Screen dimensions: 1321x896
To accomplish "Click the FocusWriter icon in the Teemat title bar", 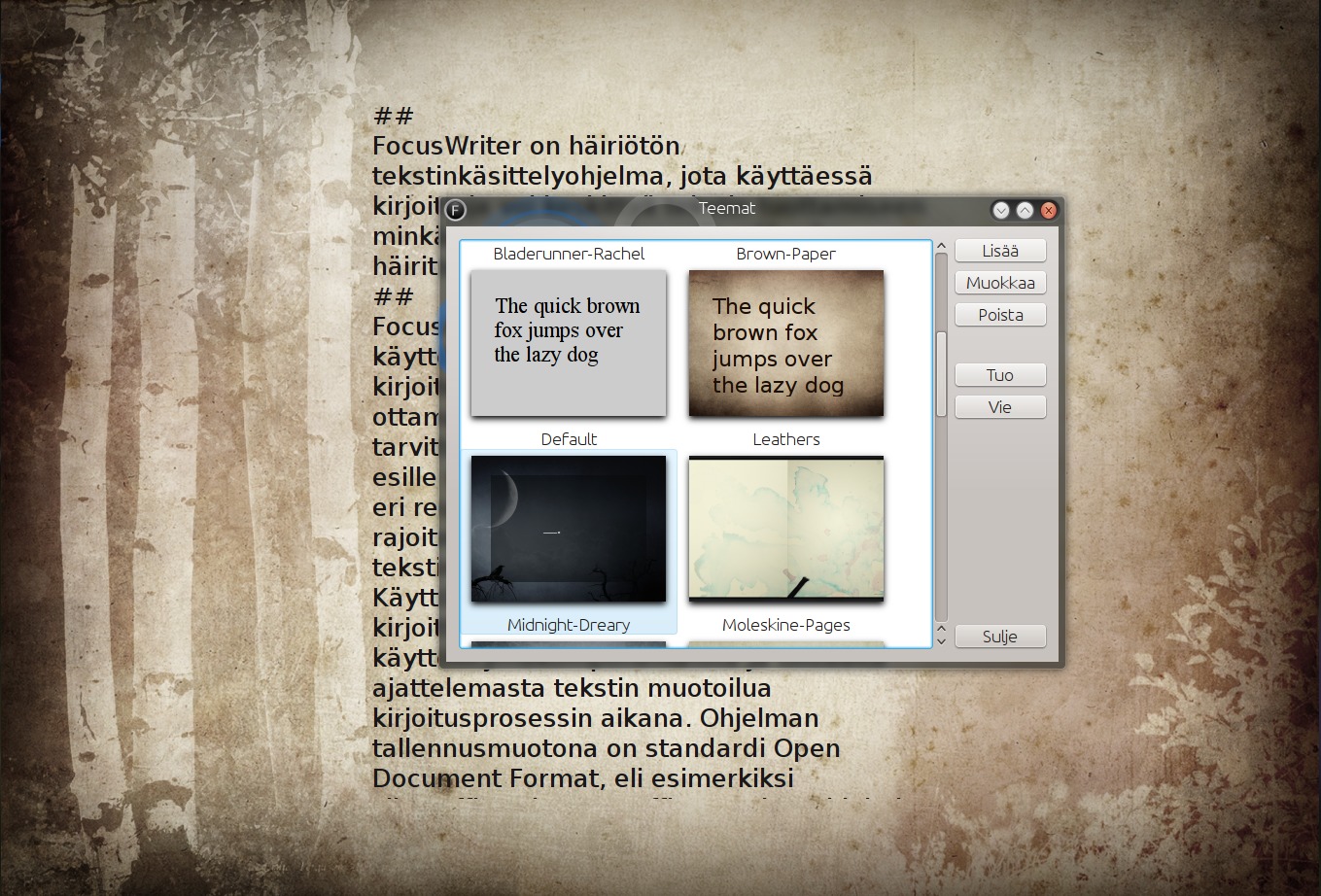I will point(455,210).
